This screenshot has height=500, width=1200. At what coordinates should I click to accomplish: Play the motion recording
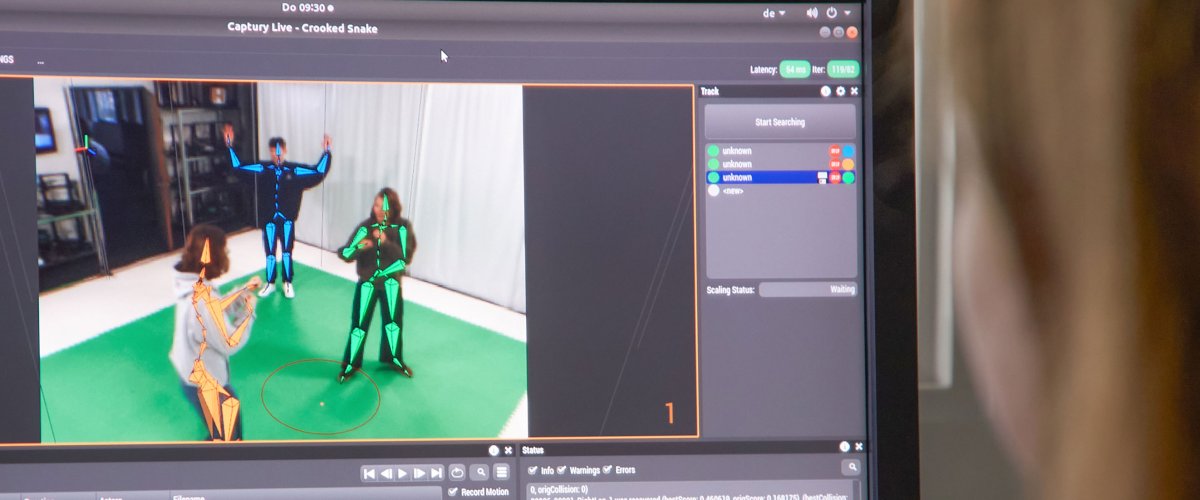(x=403, y=473)
